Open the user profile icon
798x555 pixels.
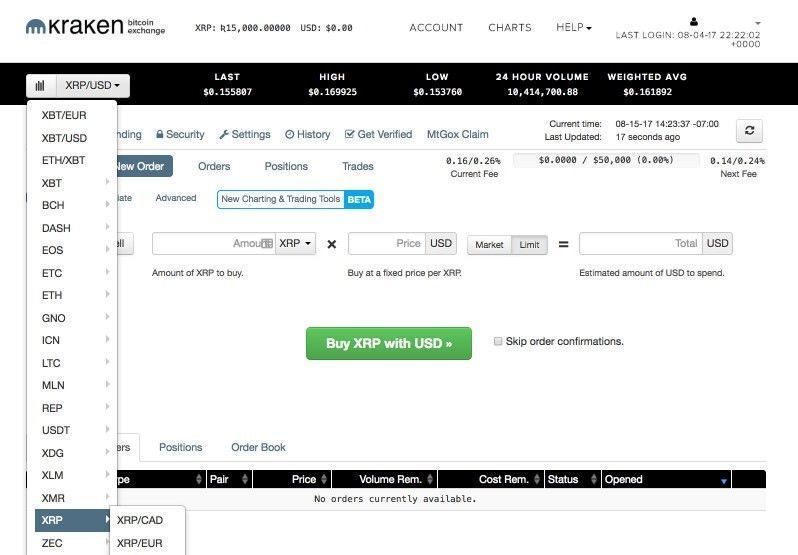[694, 21]
